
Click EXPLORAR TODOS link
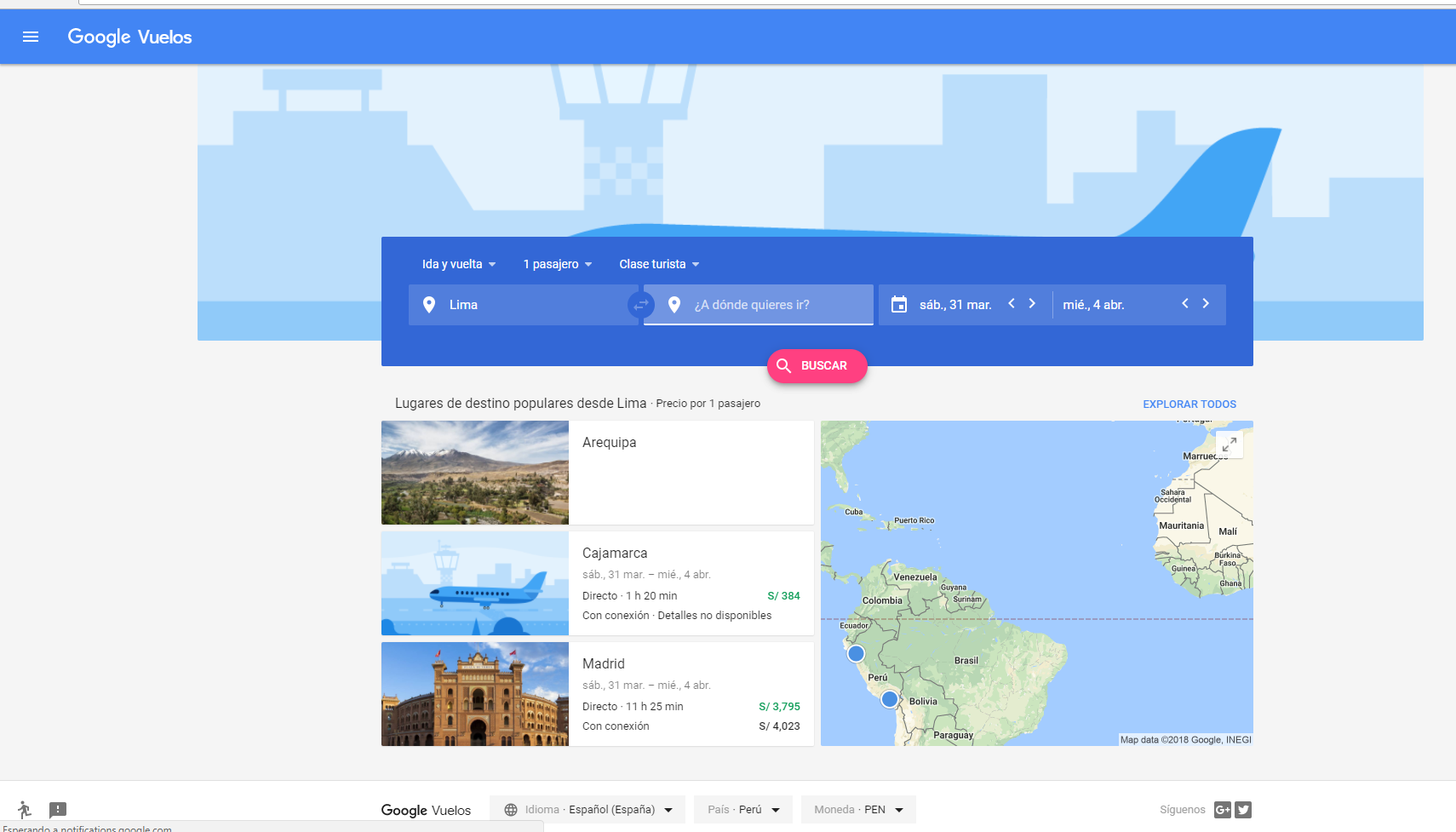point(1189,405)
